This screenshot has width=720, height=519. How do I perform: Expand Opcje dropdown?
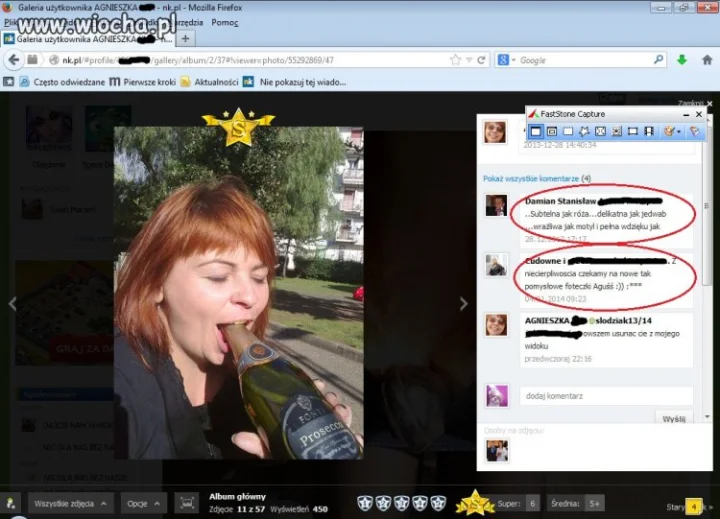143,504
